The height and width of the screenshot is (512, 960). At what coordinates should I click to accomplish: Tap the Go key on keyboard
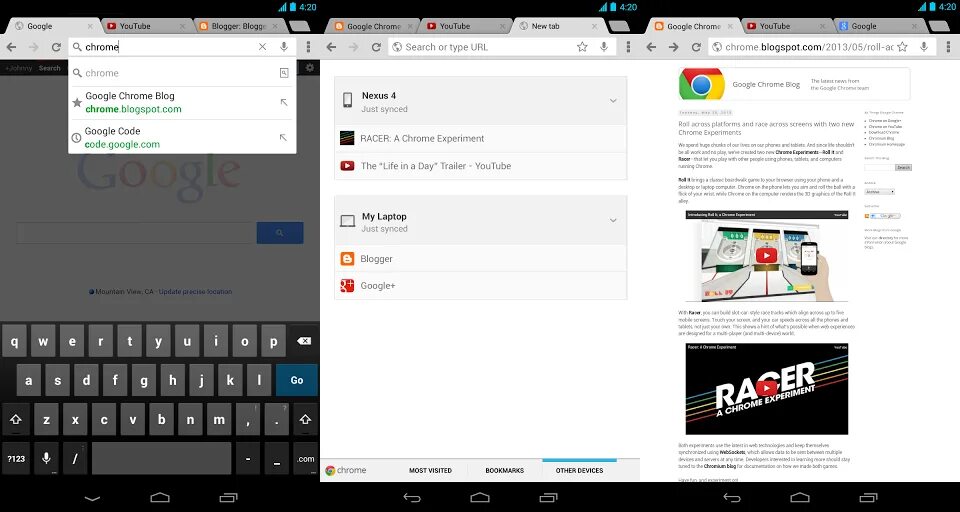point(297,380)
